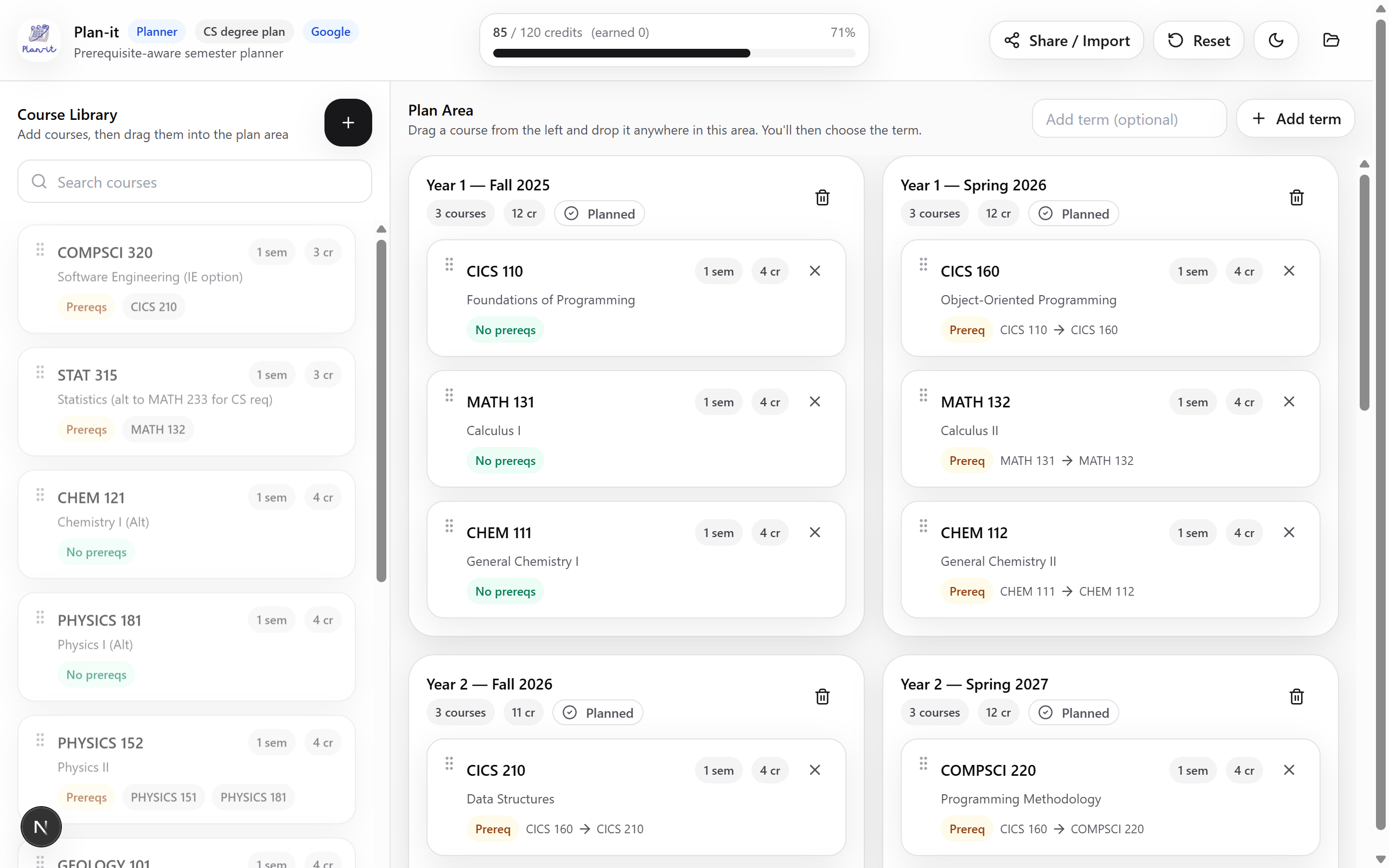Image resolution: width=1389 pixels, height=868 pixels.
Task: Delete the Year 1 Spring 2026 term
Action: (1296, 197)
